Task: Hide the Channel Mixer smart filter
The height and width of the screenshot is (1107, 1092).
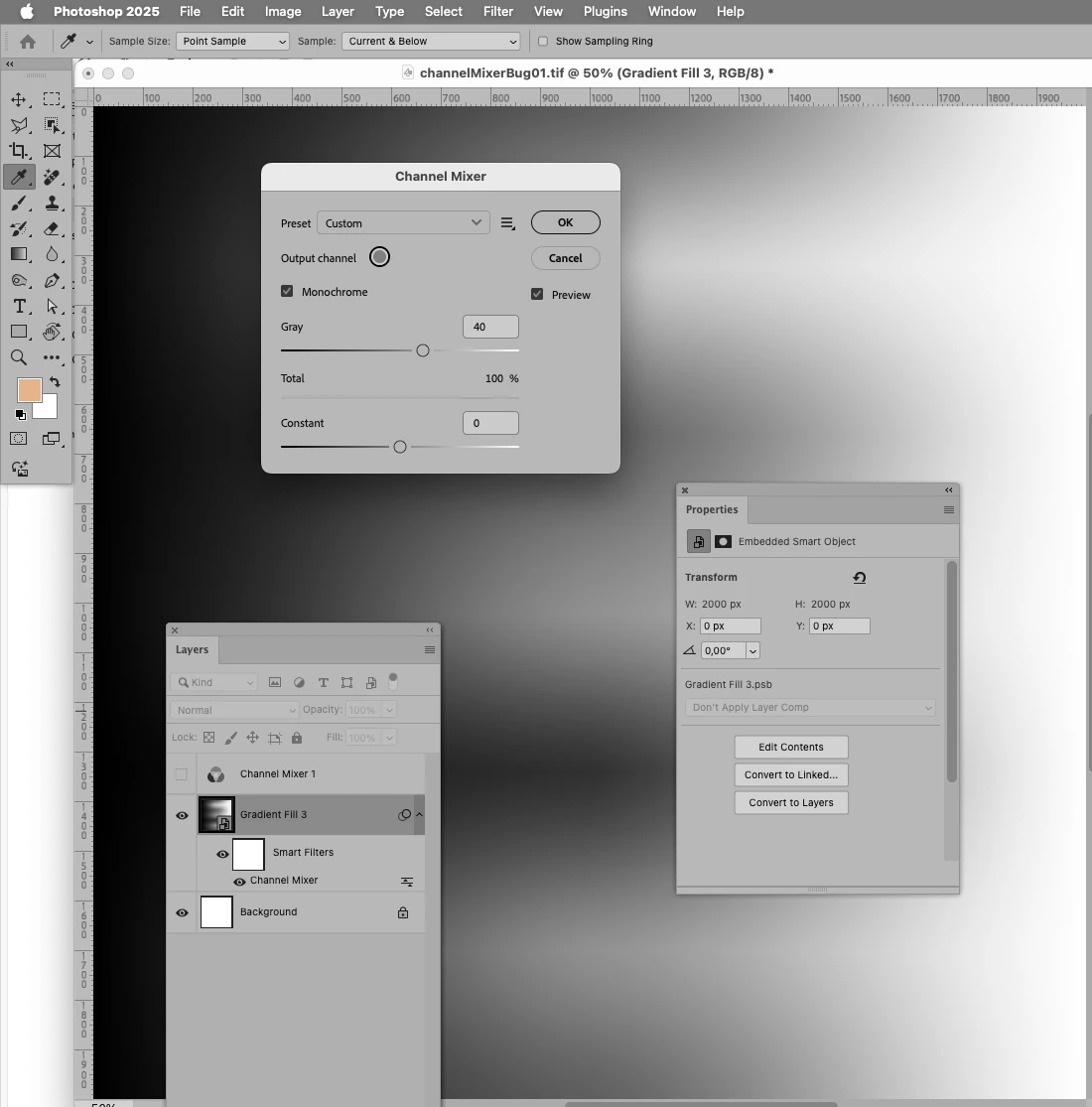Action: [239, 881]
